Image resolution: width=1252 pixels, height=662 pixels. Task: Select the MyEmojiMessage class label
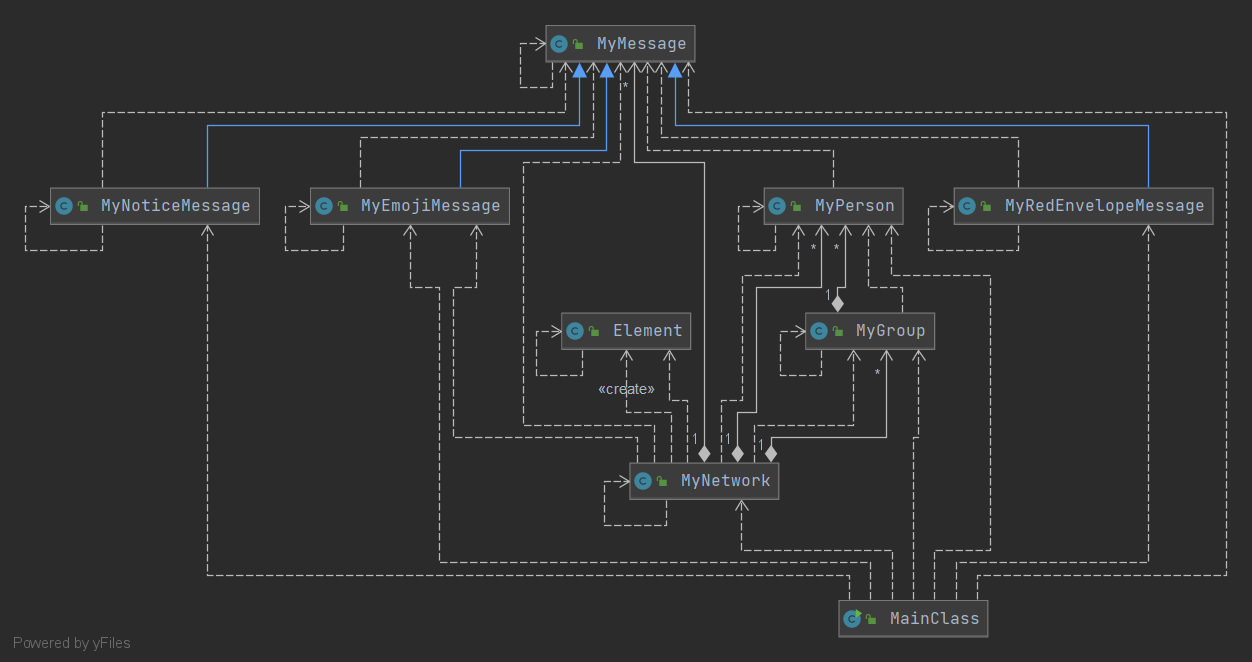click(x=431, y=206)
